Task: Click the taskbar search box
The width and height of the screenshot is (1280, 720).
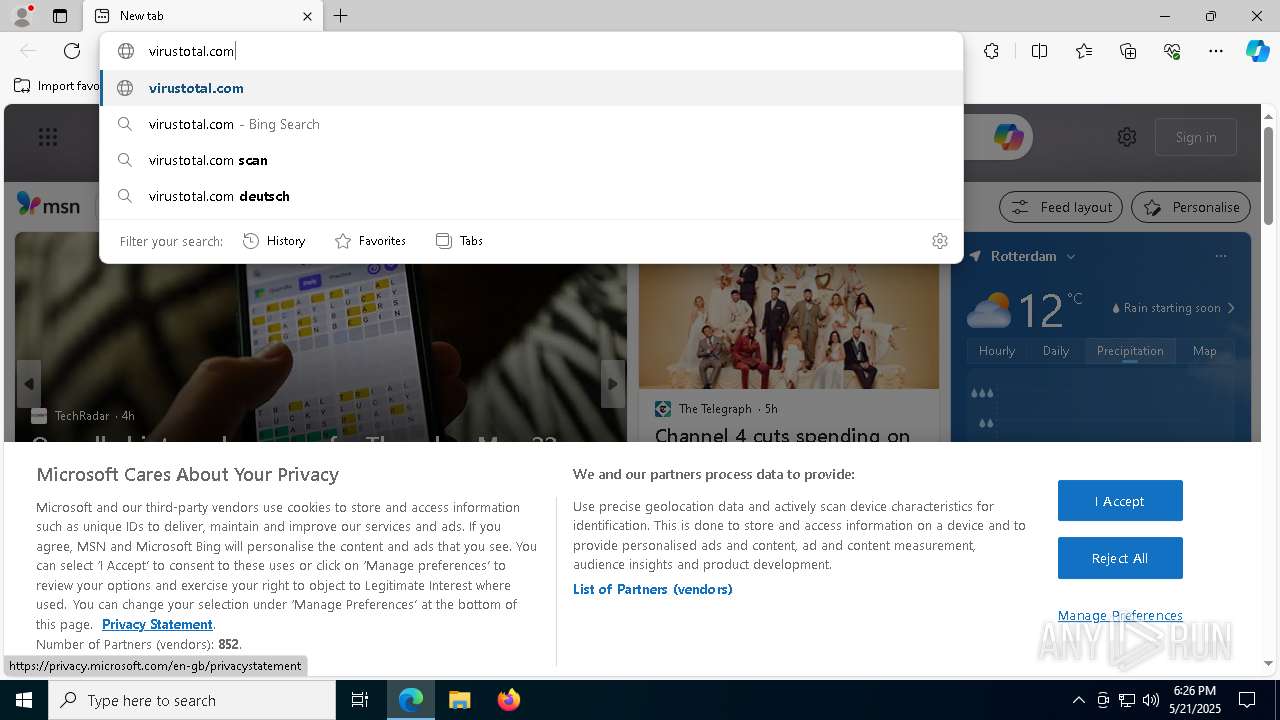Action: click(192, 700)
